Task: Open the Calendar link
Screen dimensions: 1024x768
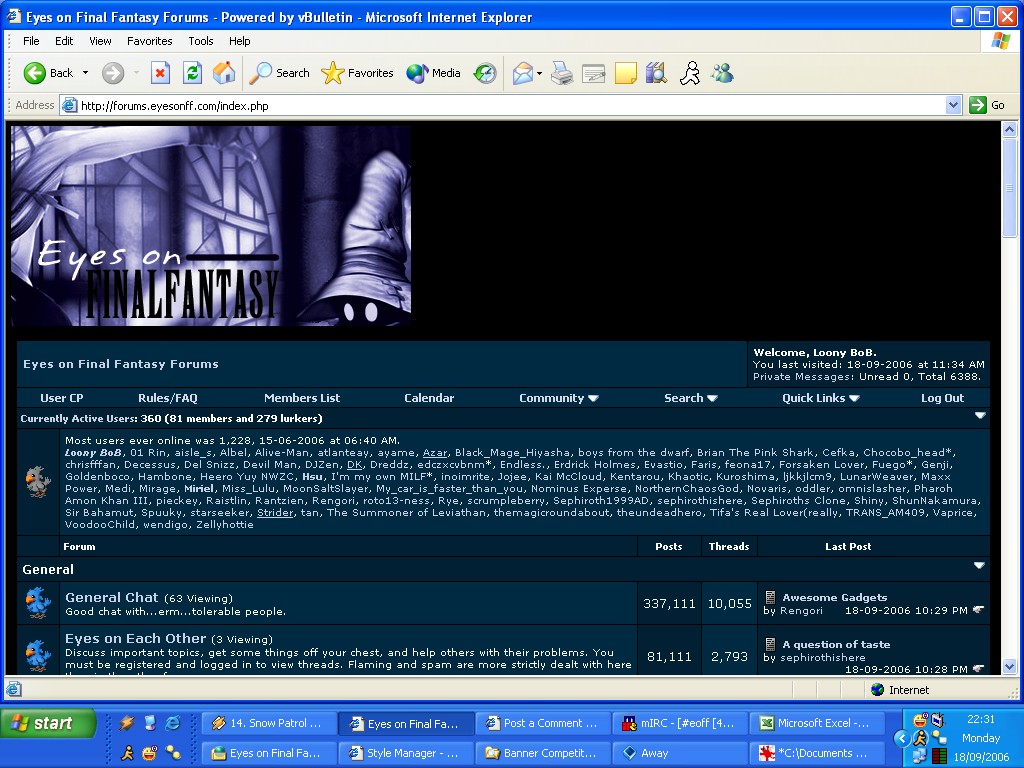Action: click(429, 398)
